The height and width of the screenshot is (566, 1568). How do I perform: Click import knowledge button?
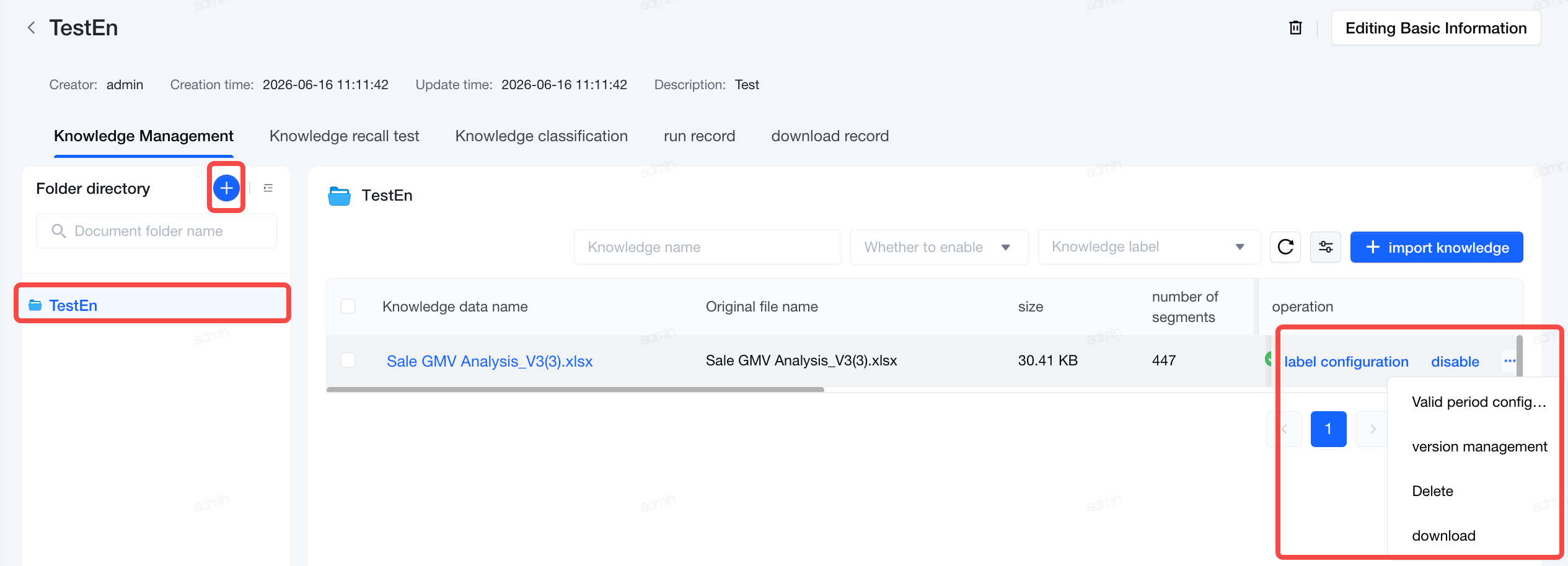[1437, 247]
